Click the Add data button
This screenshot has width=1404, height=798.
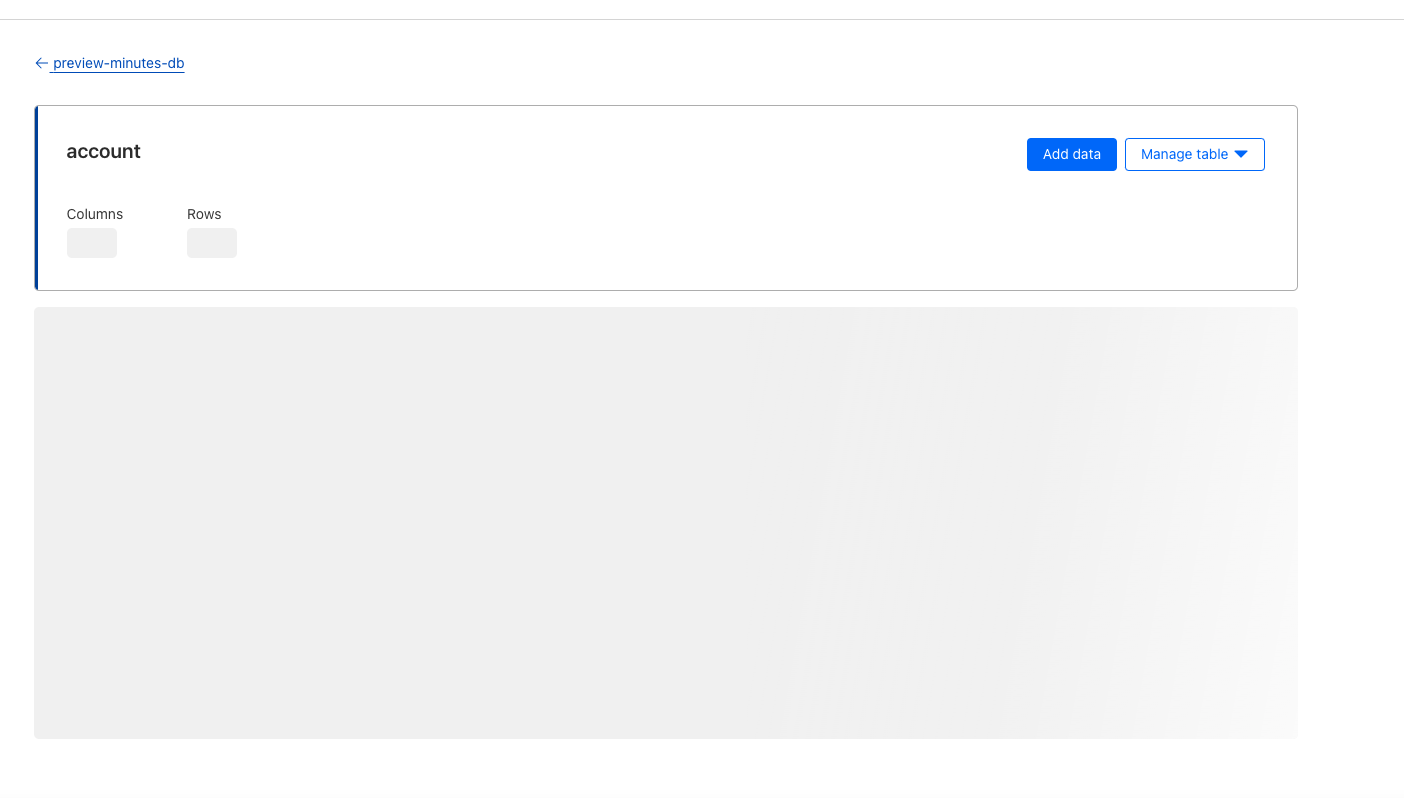1071,154
